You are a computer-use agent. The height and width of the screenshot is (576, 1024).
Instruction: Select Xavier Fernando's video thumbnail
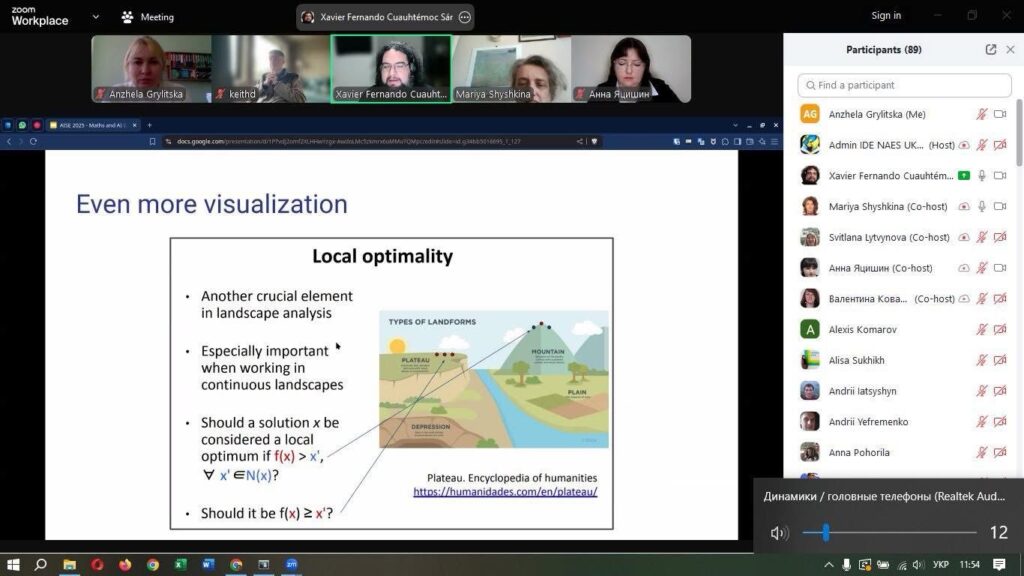coord(391,68)
